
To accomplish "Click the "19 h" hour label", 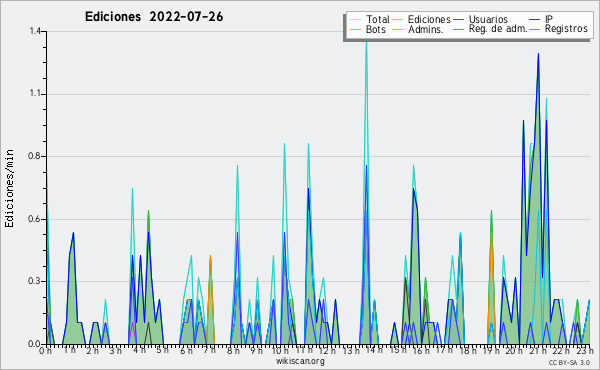I will tap(491, 351).
